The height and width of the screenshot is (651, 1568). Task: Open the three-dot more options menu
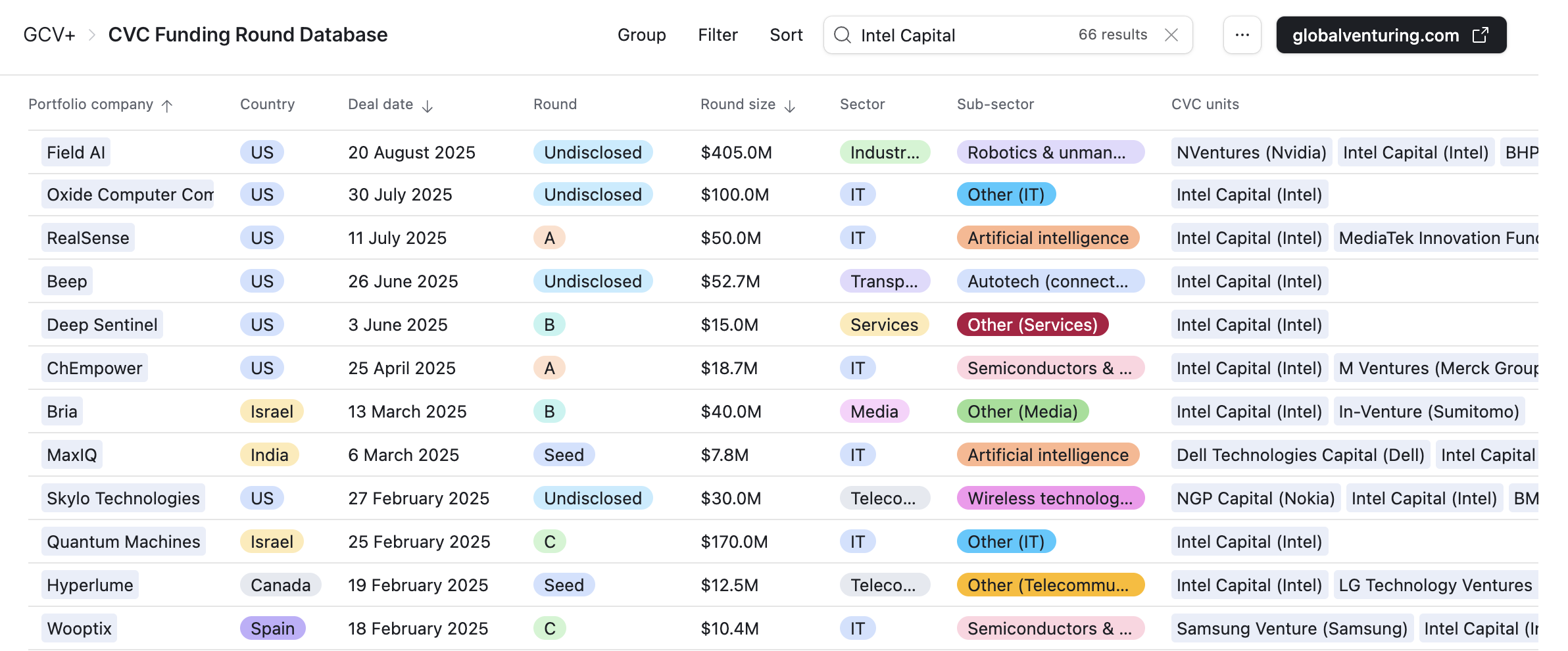pos(1242,35)
